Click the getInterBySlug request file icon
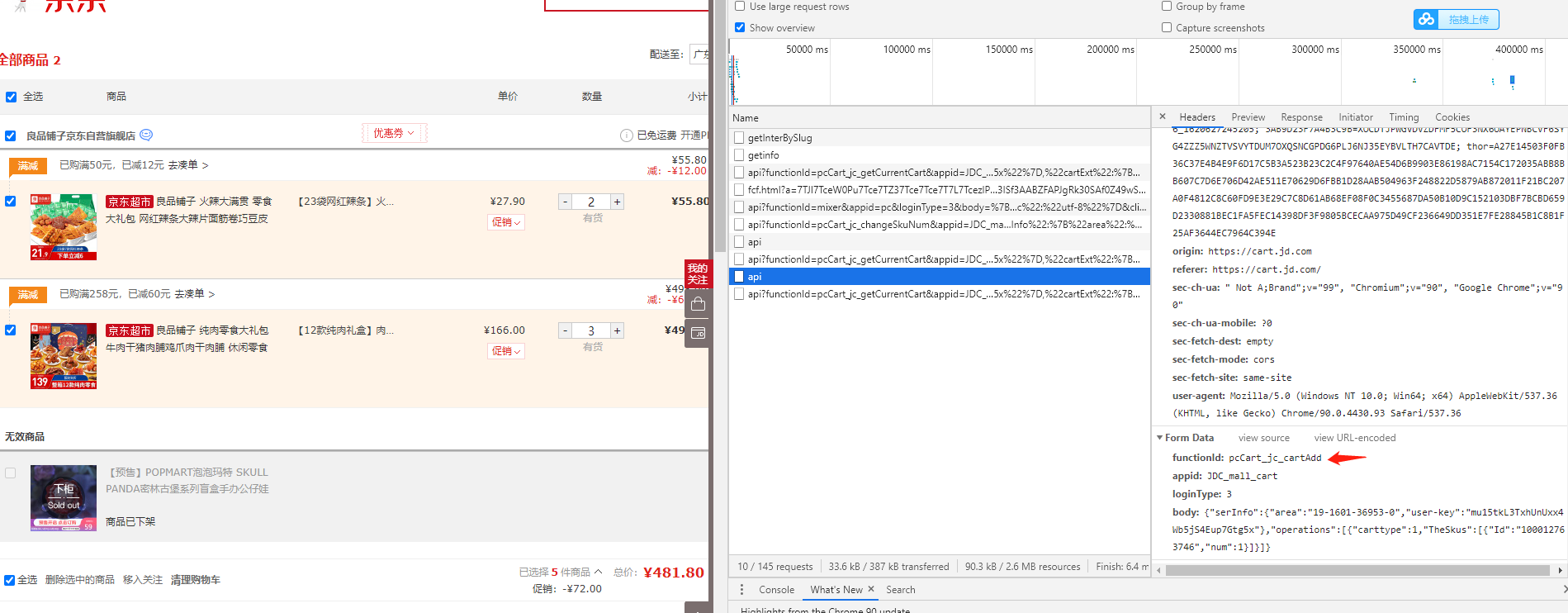 pos(739,138)
